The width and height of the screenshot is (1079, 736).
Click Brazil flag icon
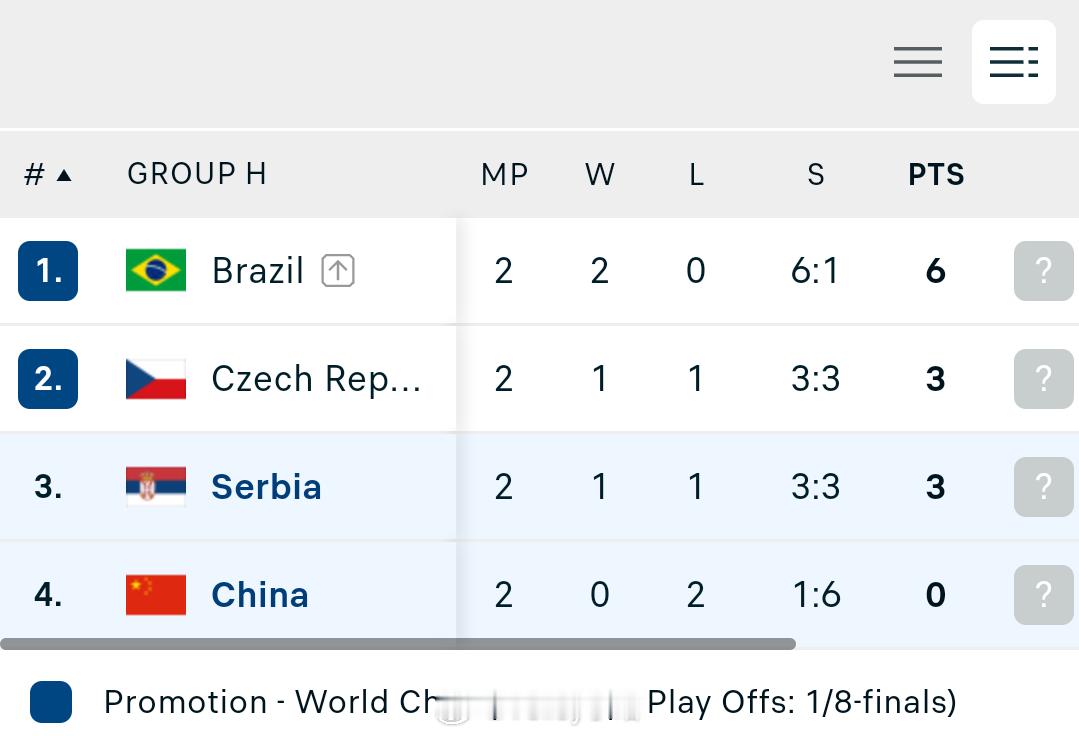pos(156,270)
